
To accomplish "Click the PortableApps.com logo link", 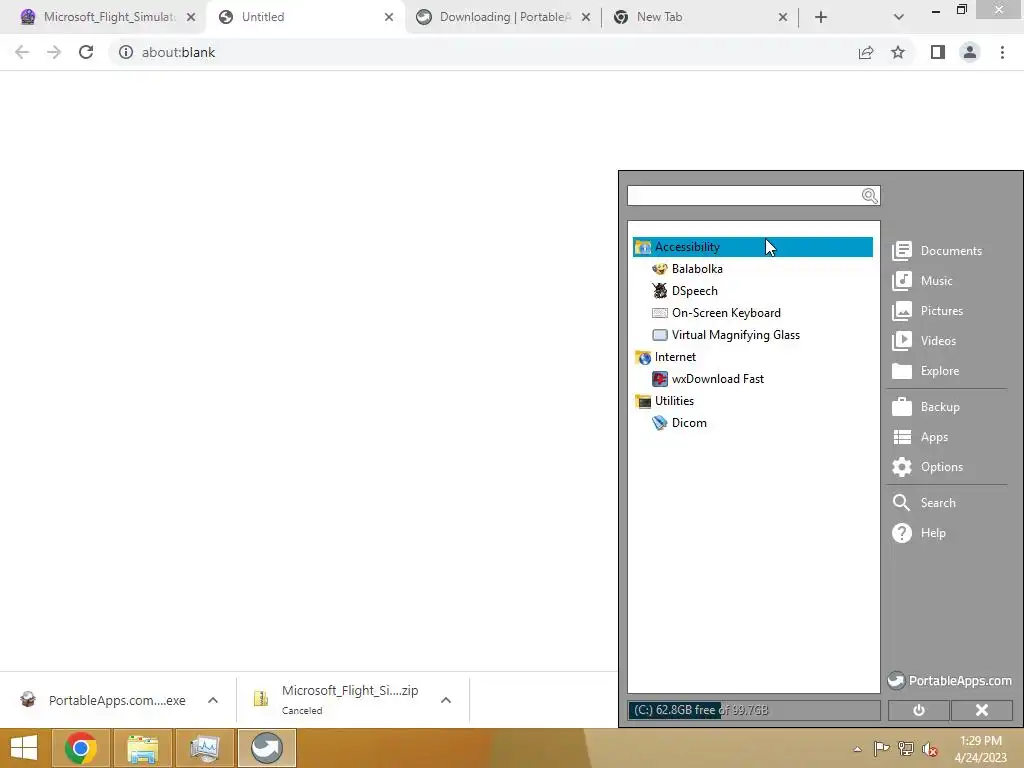I will click(950, 680).
